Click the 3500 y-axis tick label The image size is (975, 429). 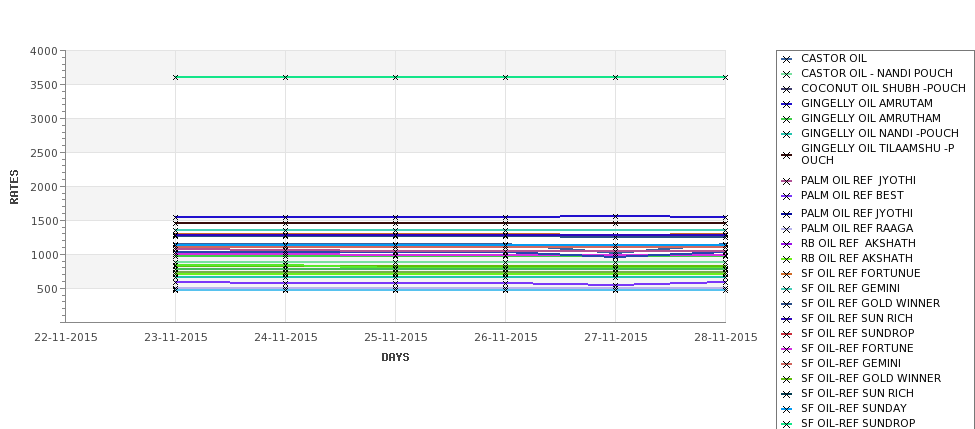(x=44, y=85)
